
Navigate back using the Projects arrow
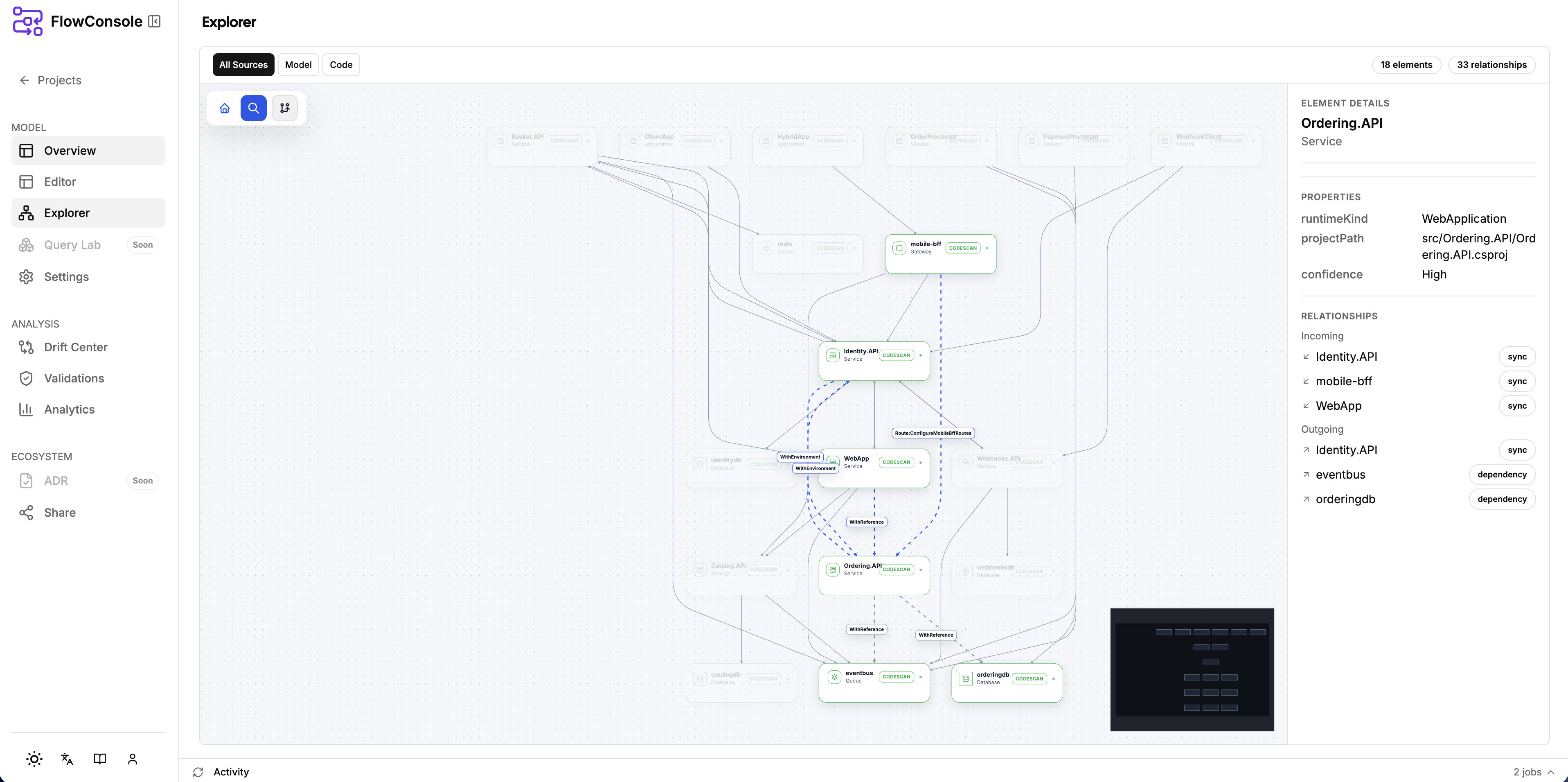click(x=25, y=80)
